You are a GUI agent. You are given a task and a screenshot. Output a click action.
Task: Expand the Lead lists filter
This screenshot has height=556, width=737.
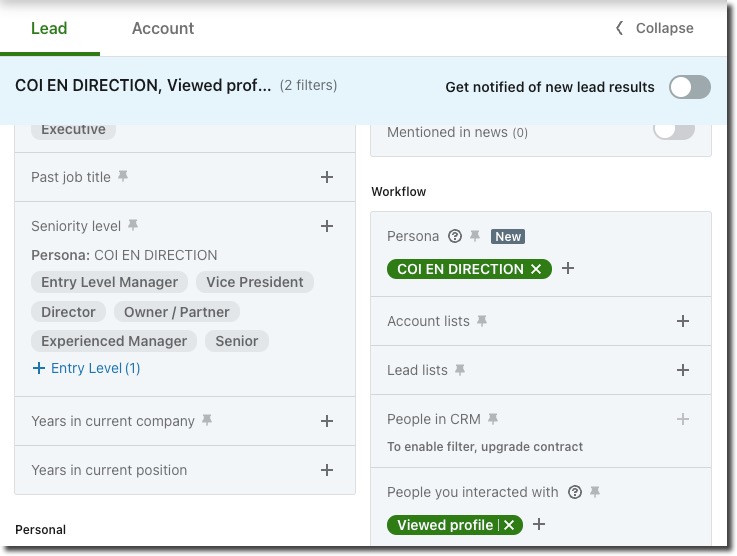pos(682,370)
